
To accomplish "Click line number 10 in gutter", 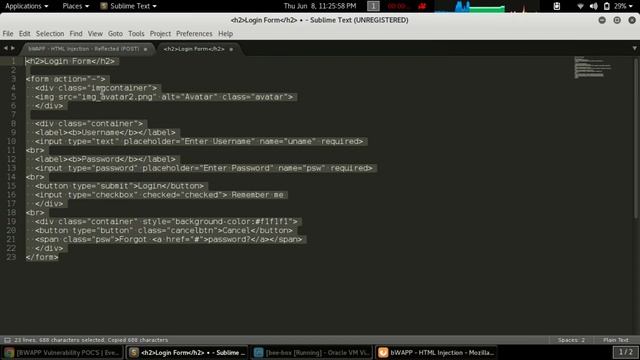I will coord(11,141).
